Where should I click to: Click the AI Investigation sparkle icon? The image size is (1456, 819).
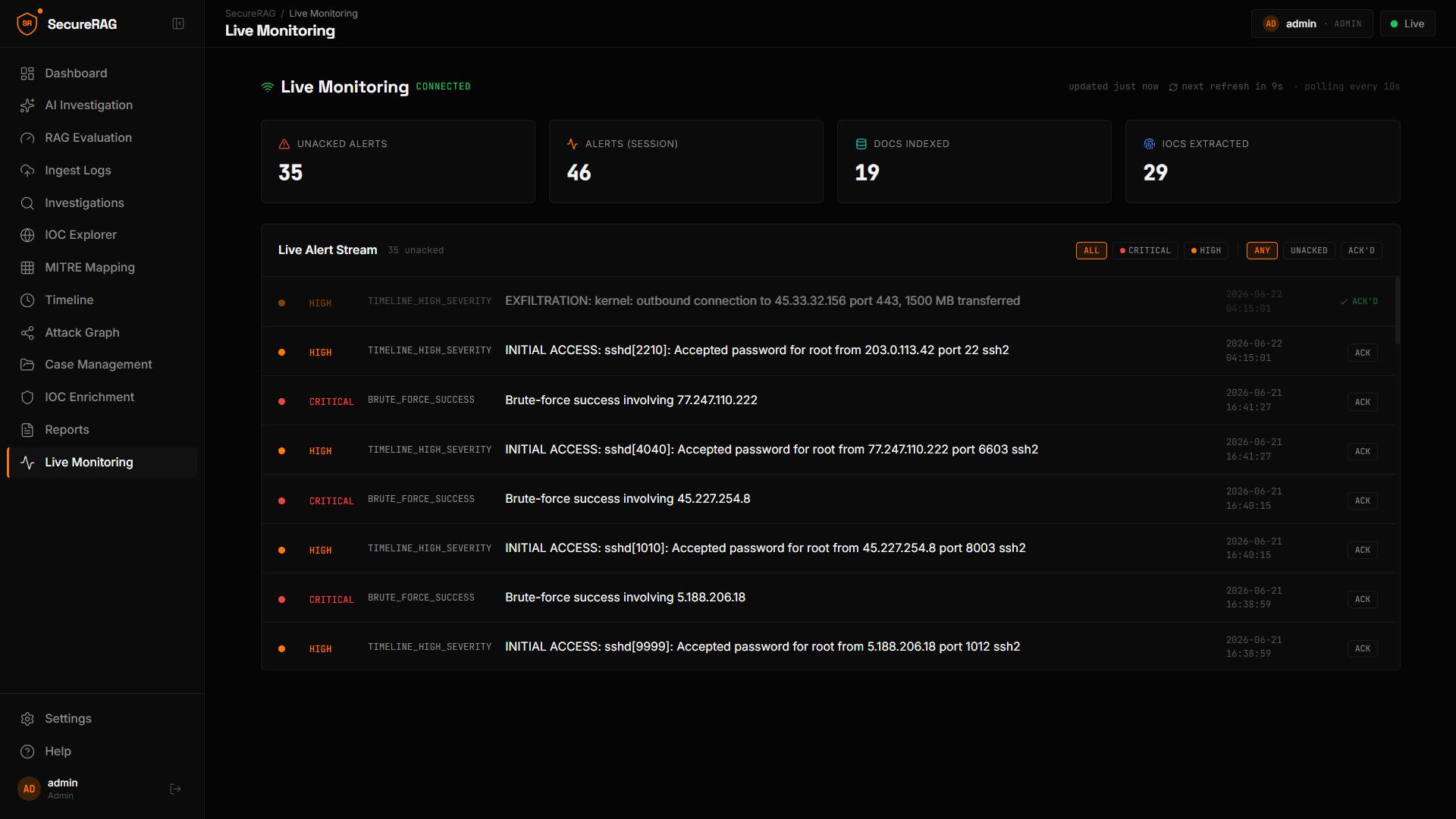[27, 105]
